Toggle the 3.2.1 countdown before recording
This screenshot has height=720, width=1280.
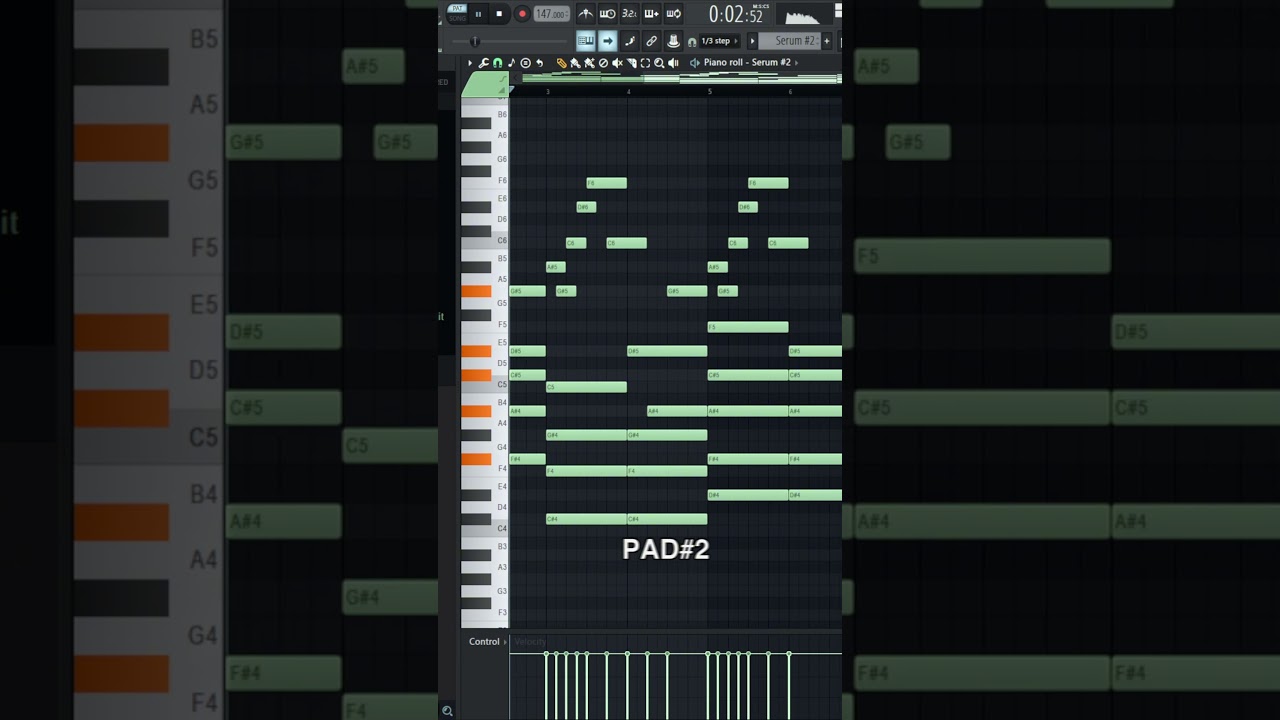point(630,14)
